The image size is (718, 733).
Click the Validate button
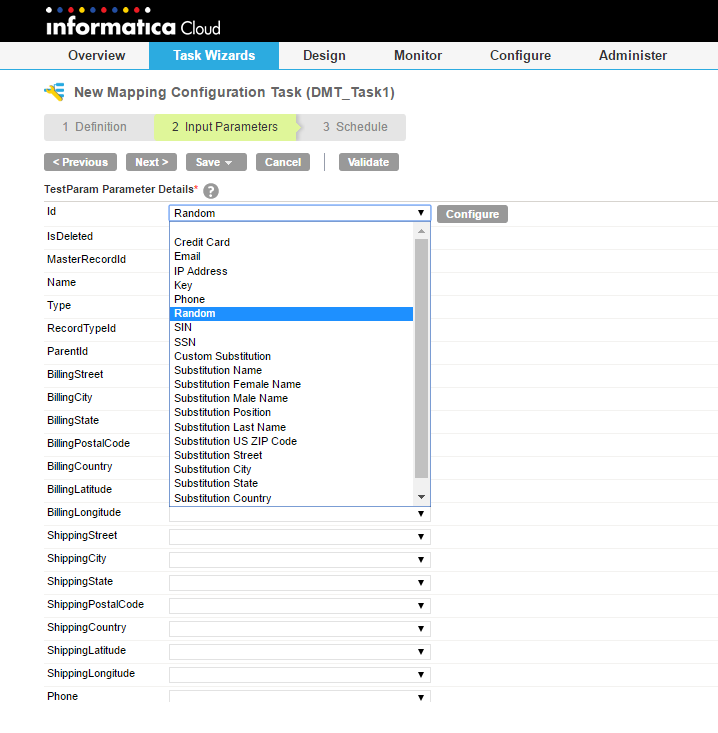368,162
